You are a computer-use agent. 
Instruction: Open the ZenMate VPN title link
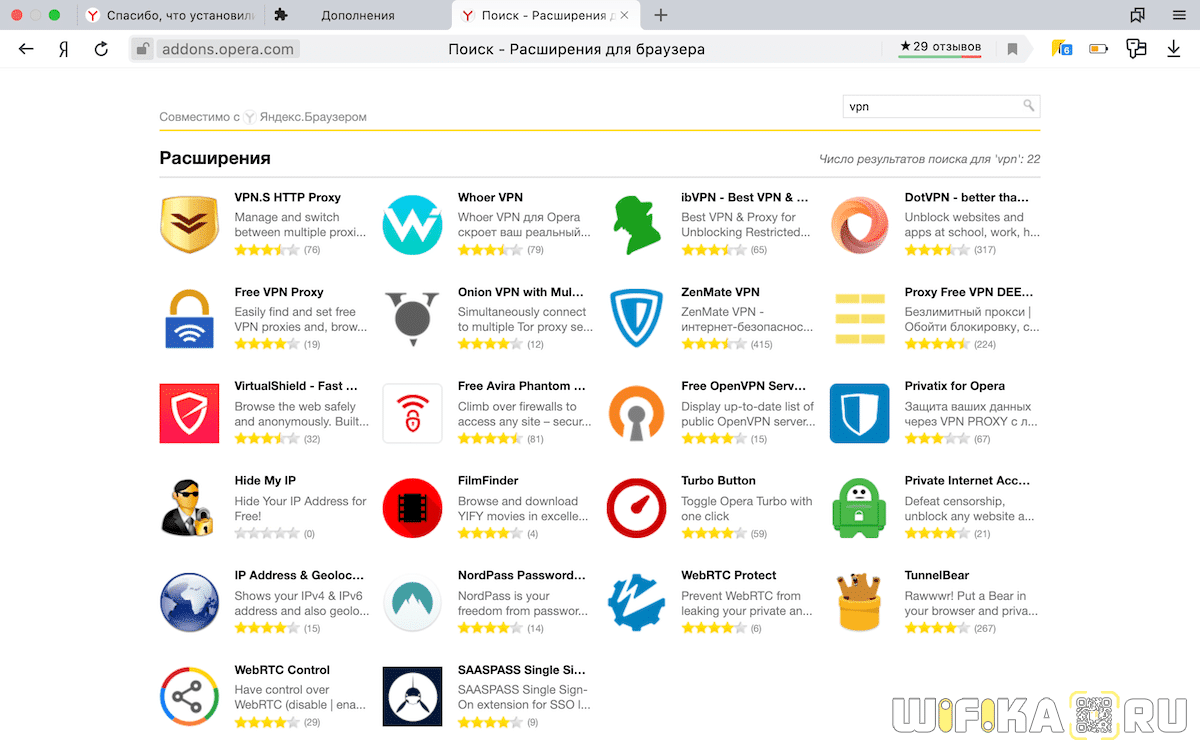click(x=720, y=292)
